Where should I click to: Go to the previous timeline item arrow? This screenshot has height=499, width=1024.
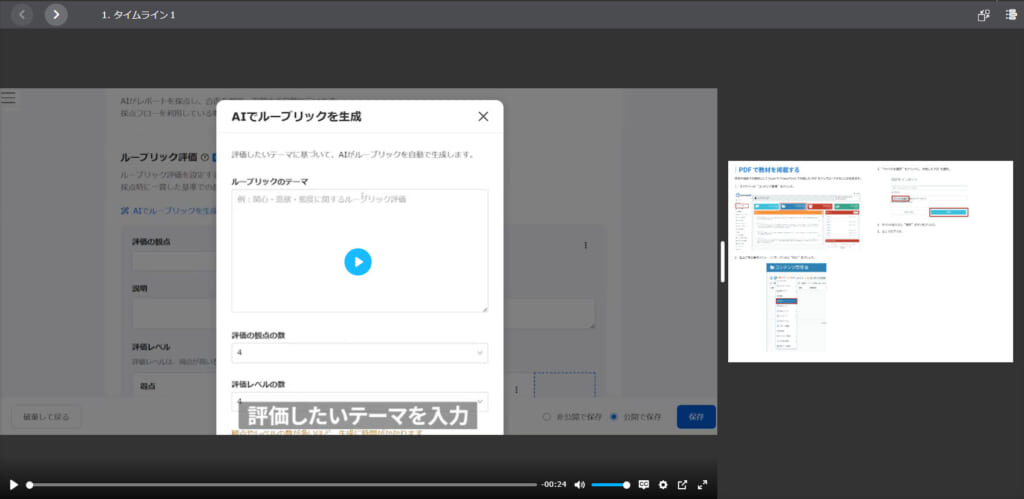22,14
